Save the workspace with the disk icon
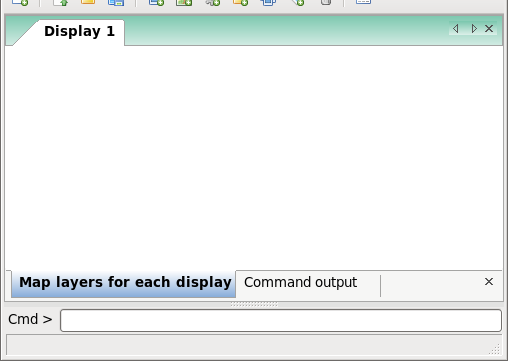Screen dimensions: 508x361 [116, 2]
